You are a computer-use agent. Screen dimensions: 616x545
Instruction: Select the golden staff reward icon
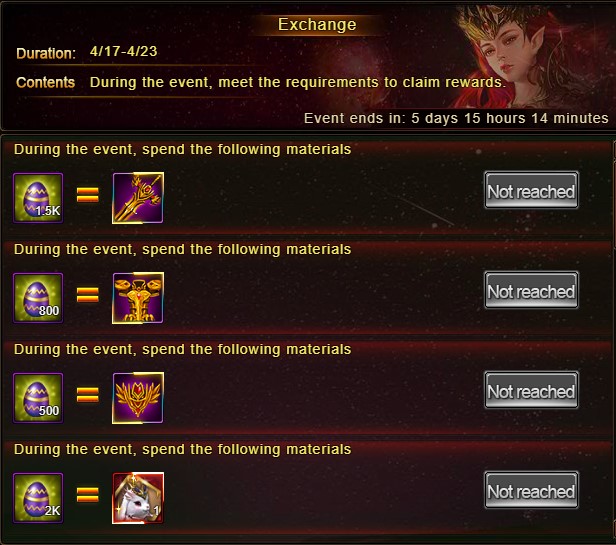coord(138,198)
